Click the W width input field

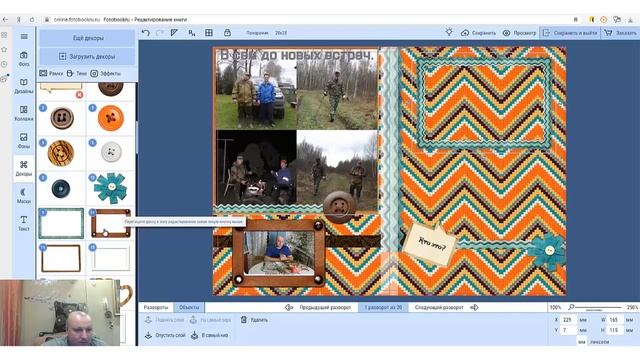tap(615, 320)
